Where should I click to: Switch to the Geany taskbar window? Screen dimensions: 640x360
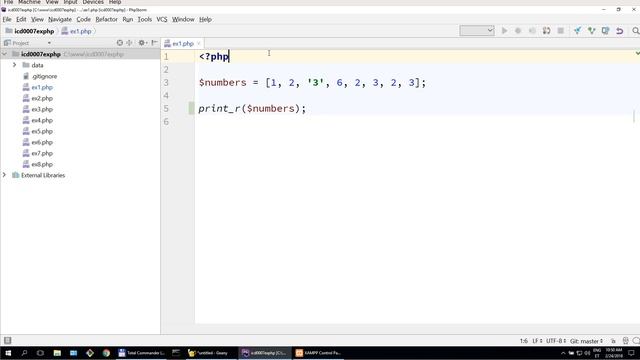point(208,353)
